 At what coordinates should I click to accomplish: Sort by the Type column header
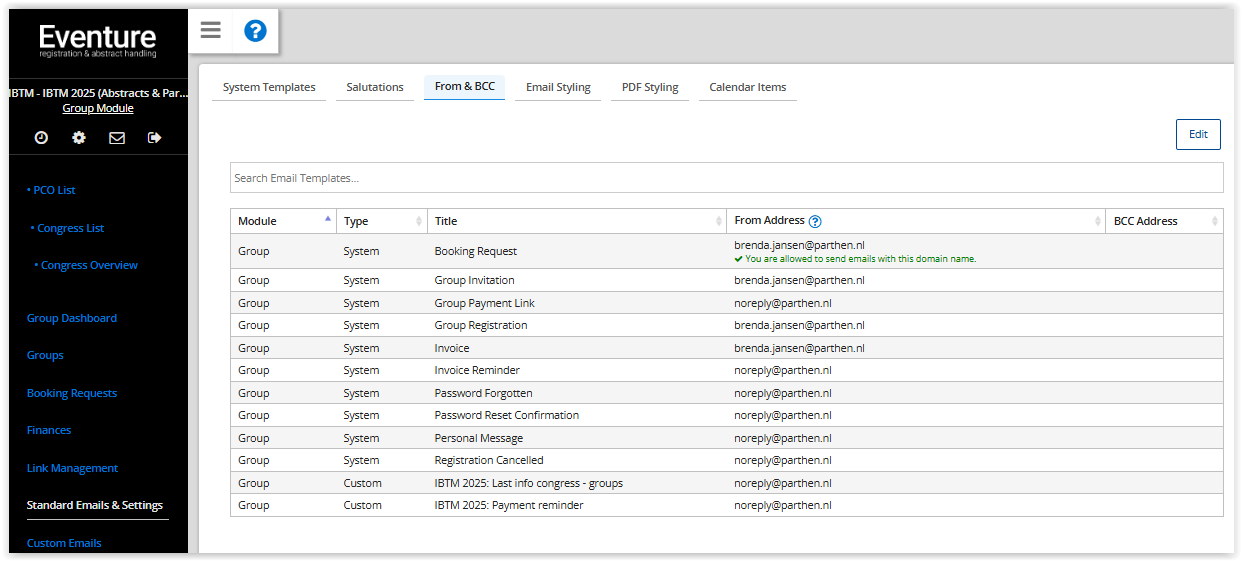380,221
